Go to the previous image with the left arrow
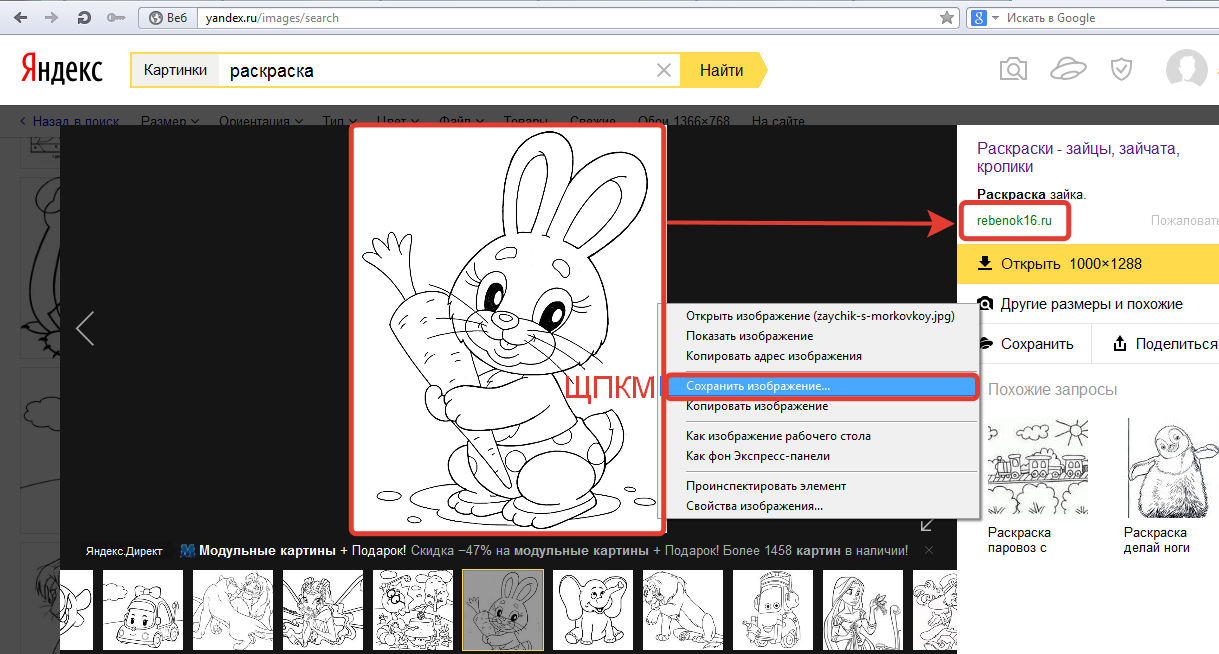 (85, 328)
